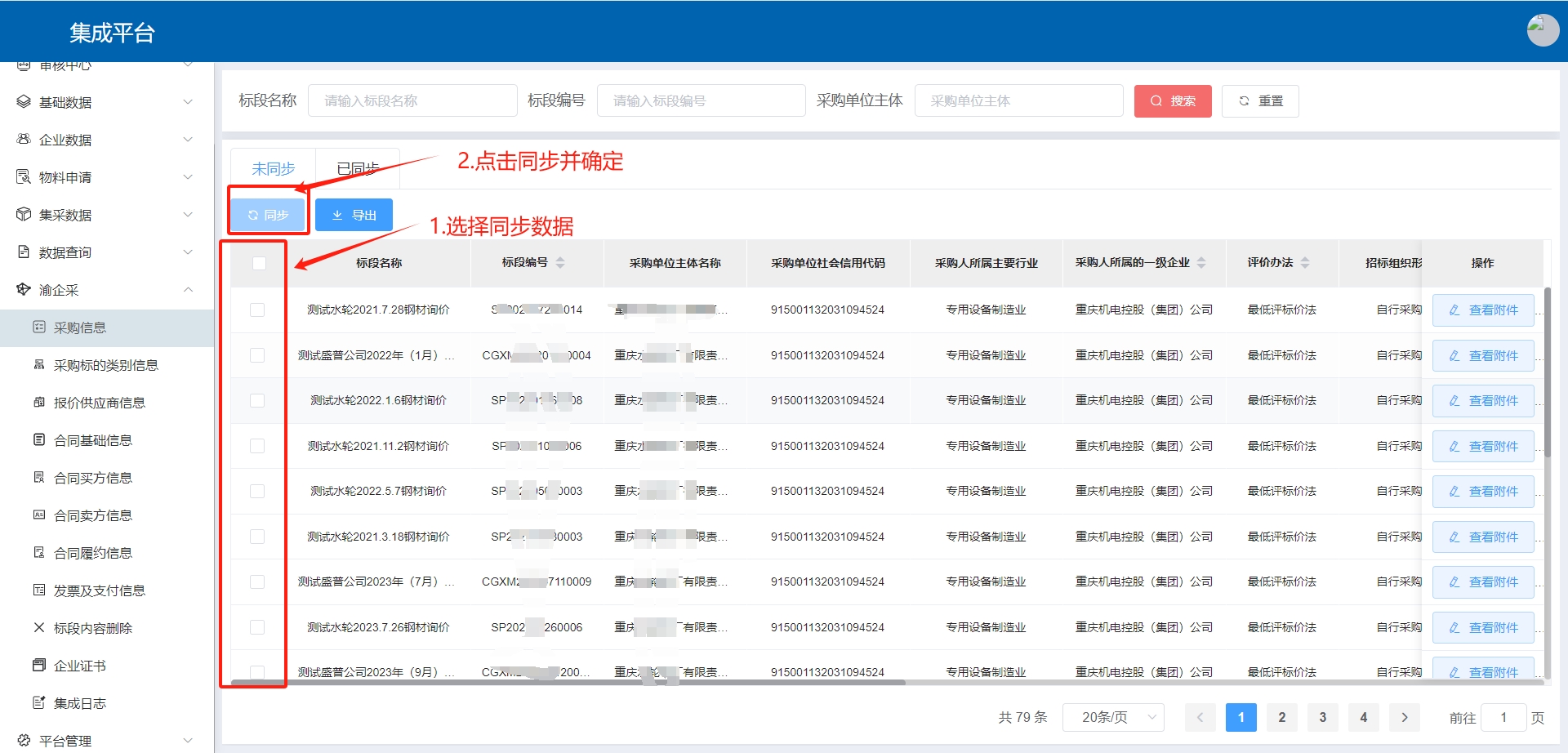Toggle the select-all header checkbox
Image resolution: width=1568 pixels, height=753 pixels.
tap(259, 263)
